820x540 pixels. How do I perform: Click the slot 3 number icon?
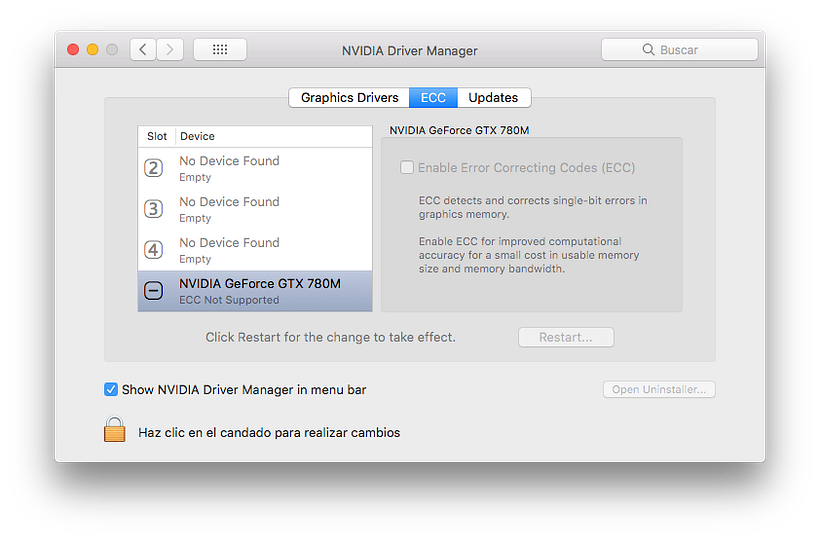coord(153,209)
